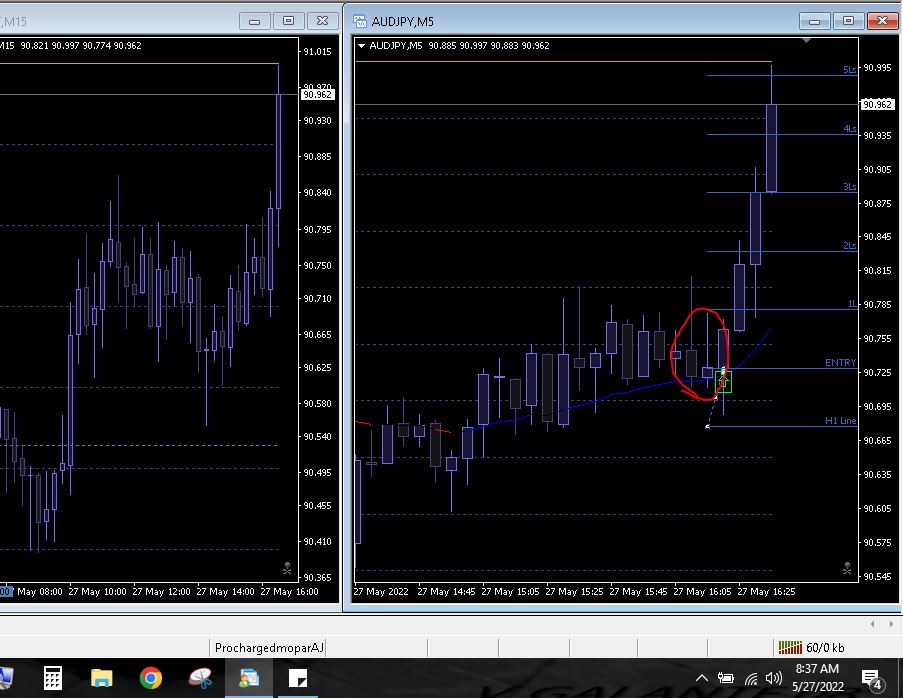Click the AUDJPY,M5 window title text
The width and height of the screenshot is (903, 698).
(403, 22)
